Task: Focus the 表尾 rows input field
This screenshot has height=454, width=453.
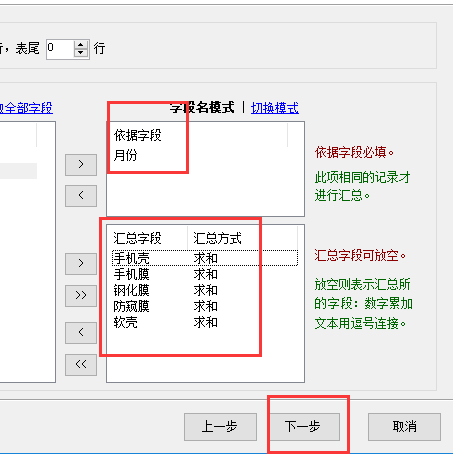Action: (60, 49)
